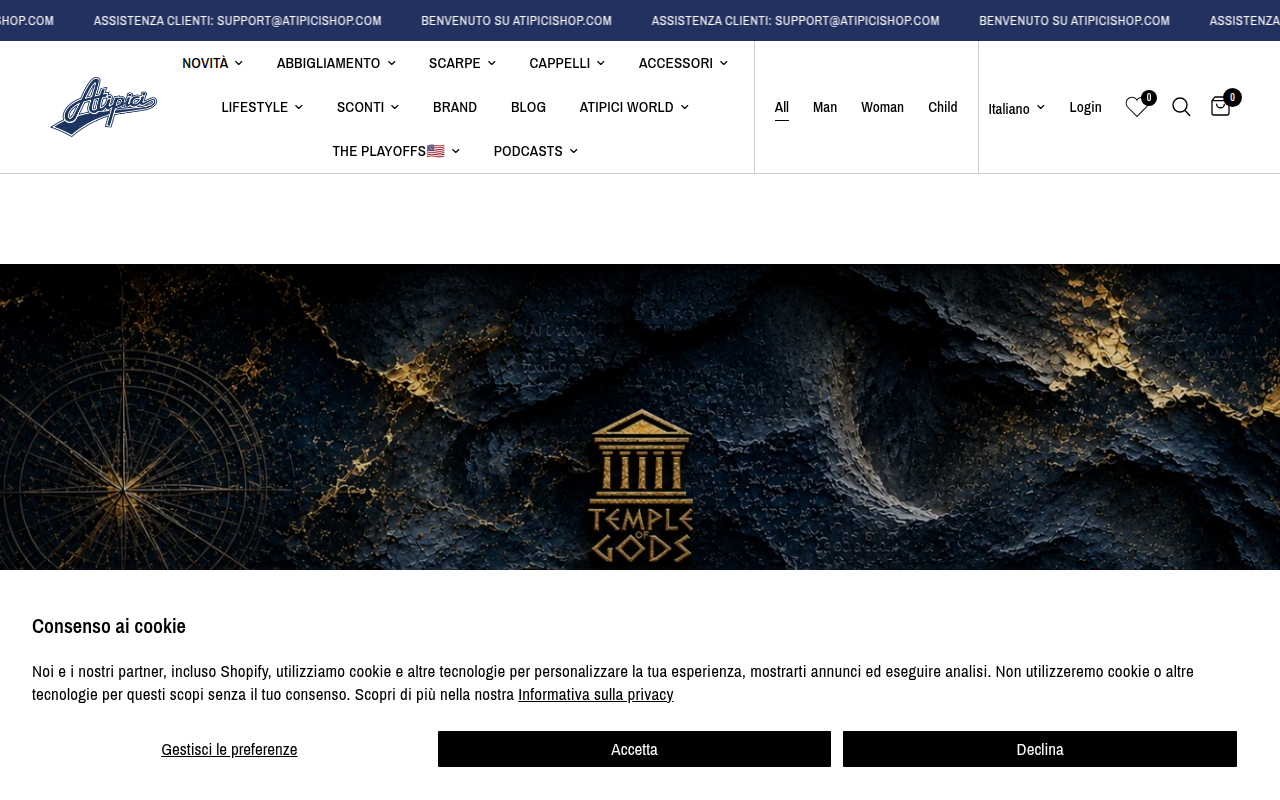
Task: Open Gestisci le preferenze
Action: 229,749
